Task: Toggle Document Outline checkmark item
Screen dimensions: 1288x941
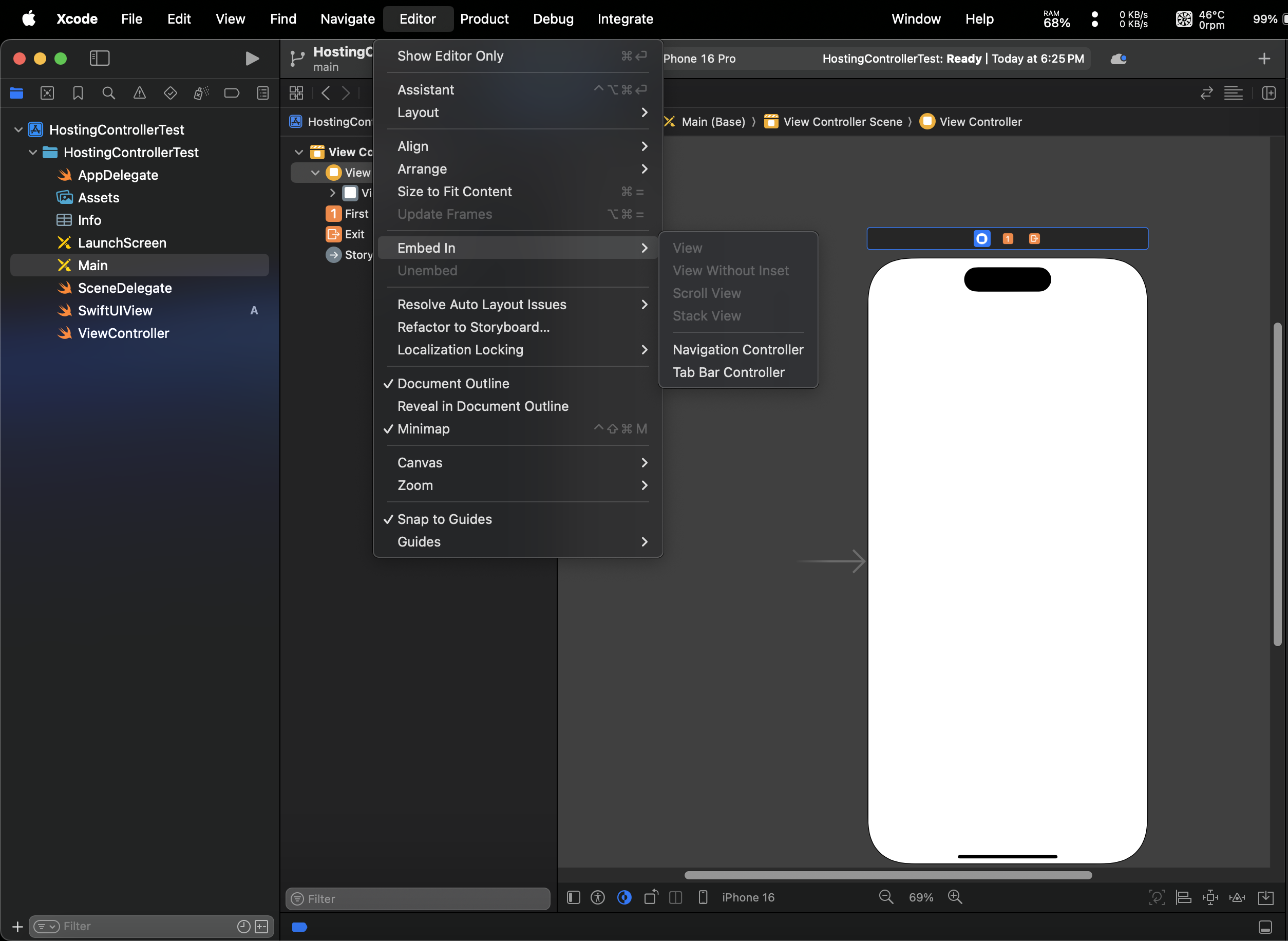Action: (x=453, y=383)
